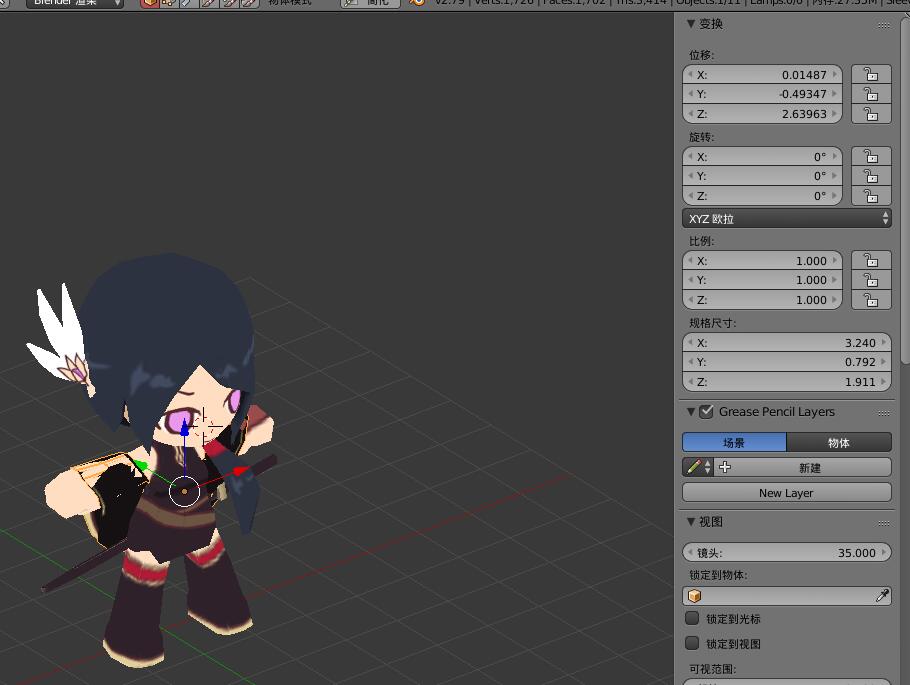Increase rotation Z with right arrow

tap(835, 196)
